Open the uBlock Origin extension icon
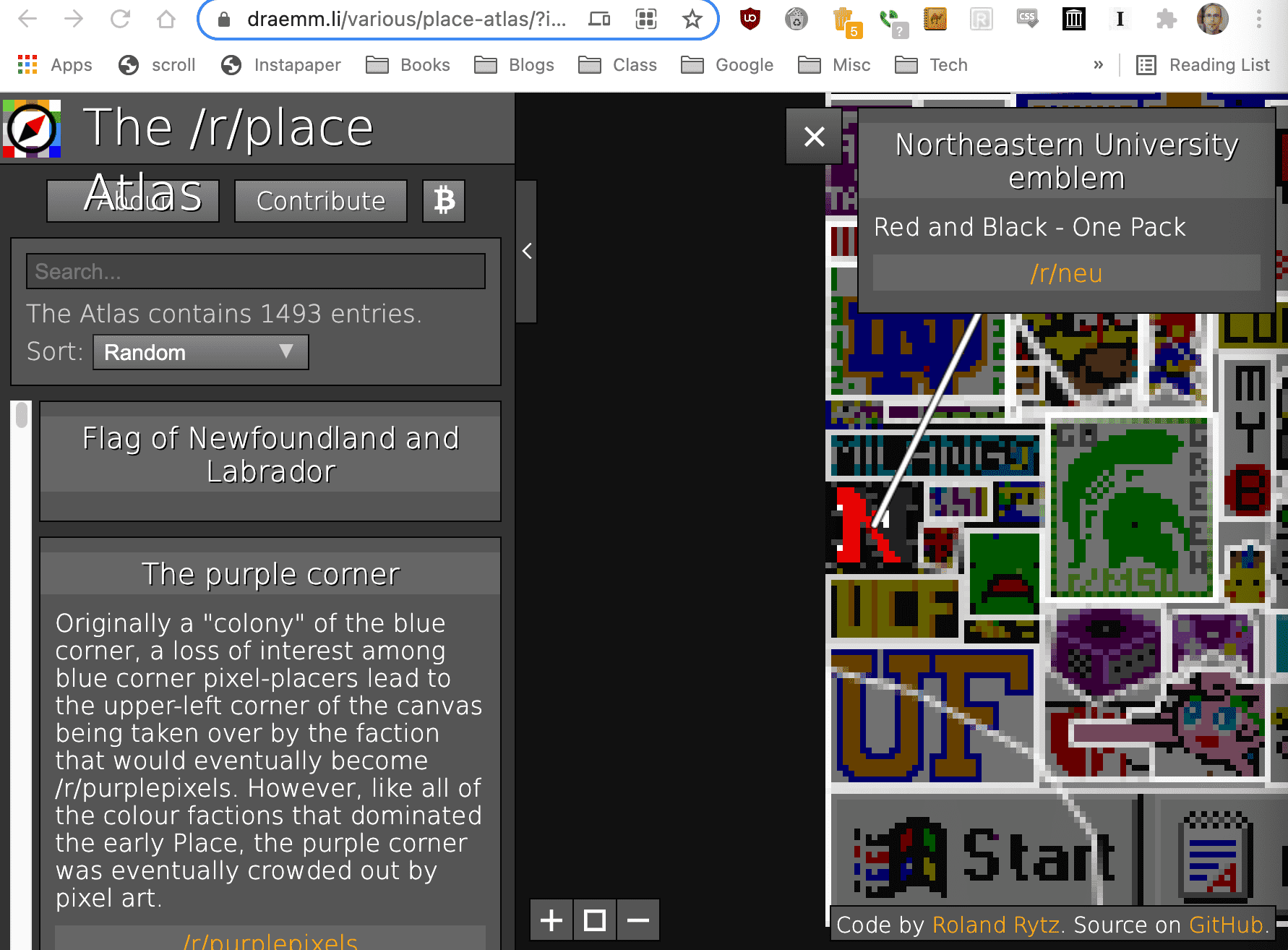The image size is (1288, 950). point(749,20)
